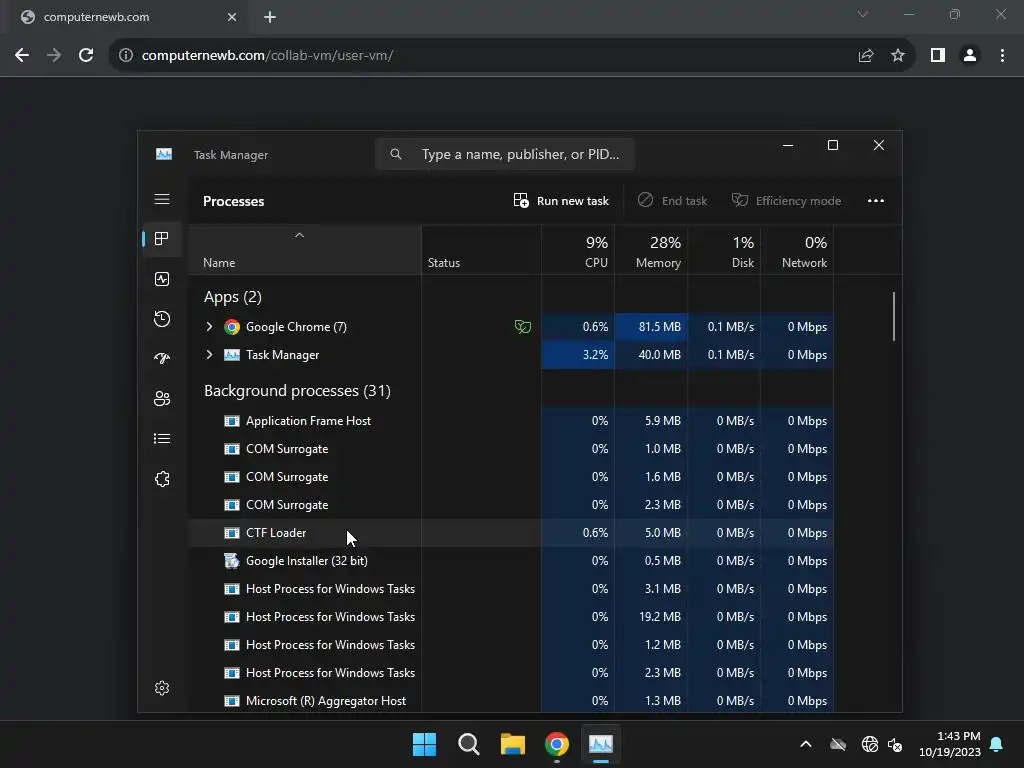Sort processes by Disk column
This screenshot has height=768, width=1024.
click(x=724, y=251)
